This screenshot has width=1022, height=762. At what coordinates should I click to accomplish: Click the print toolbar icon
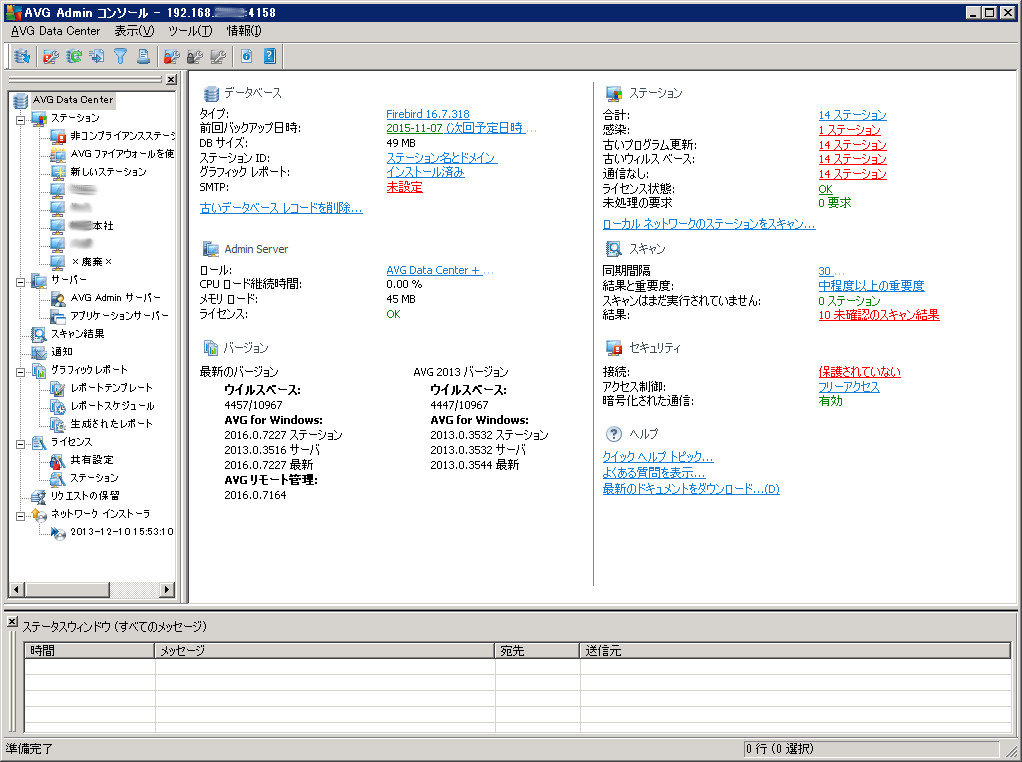(143, 57)
